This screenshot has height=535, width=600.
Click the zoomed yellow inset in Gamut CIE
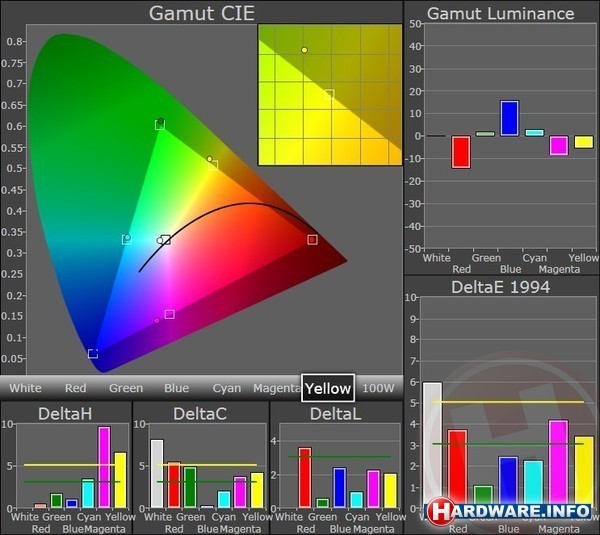pos(329,94)
